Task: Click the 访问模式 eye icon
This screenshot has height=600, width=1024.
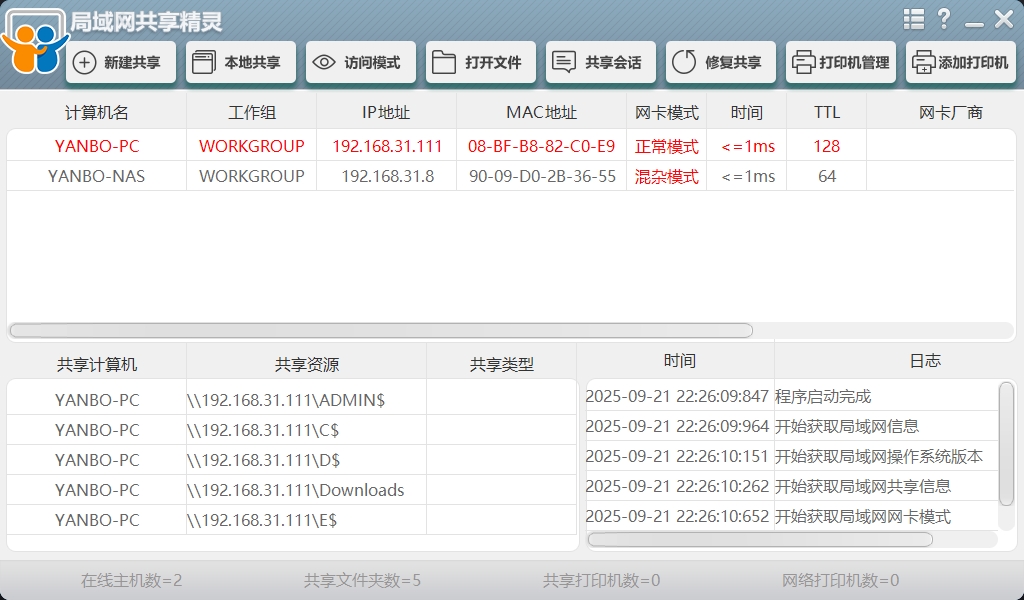Action: click(x=324, y=63)
